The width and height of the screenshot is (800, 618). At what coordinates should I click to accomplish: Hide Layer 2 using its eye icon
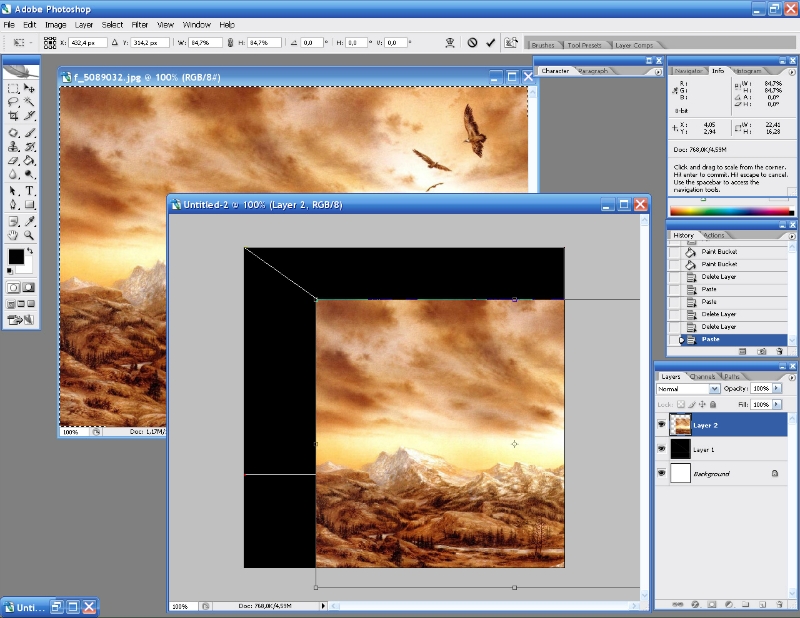click(662, 425)
